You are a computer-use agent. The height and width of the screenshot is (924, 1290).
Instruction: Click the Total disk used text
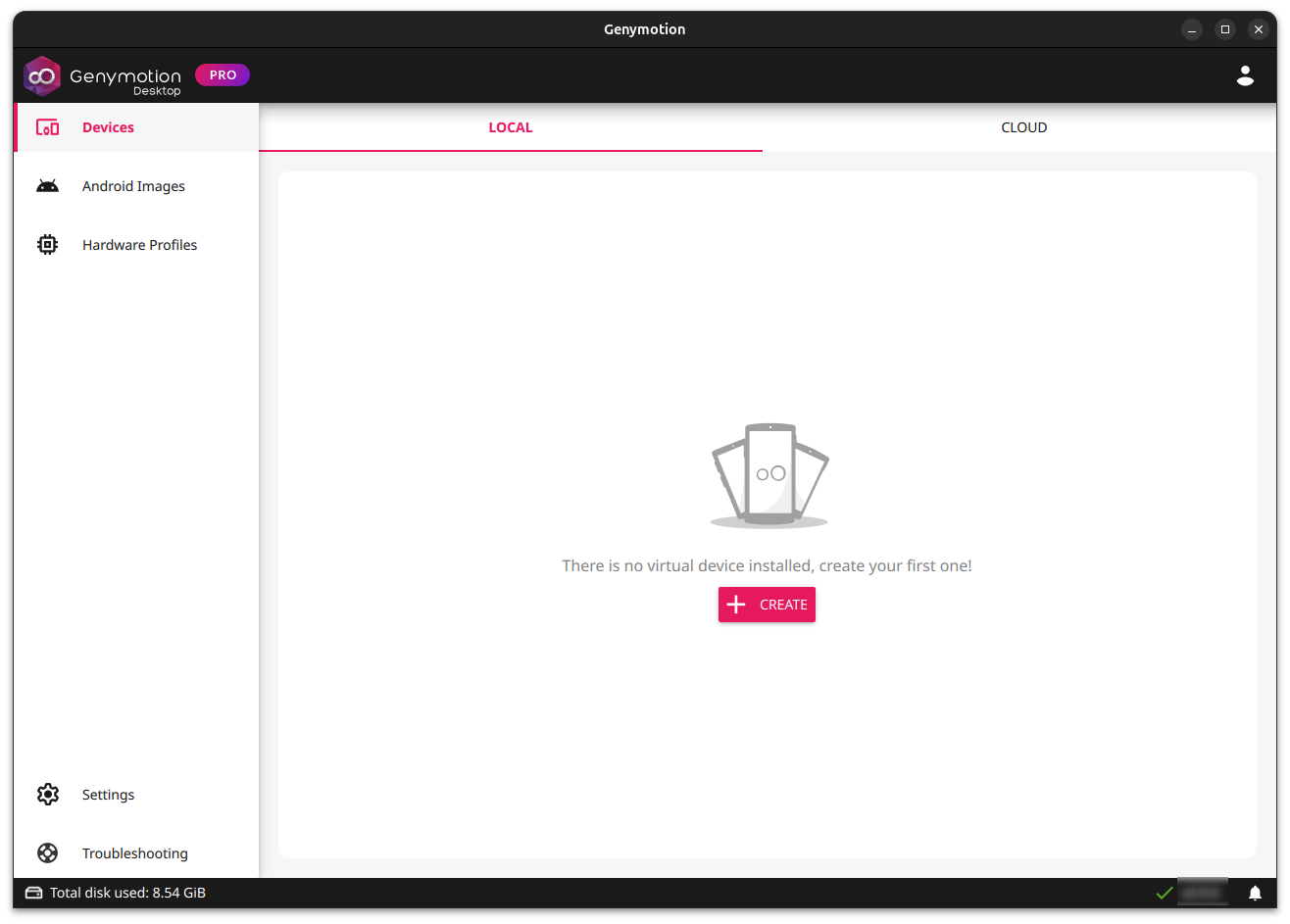127,893
